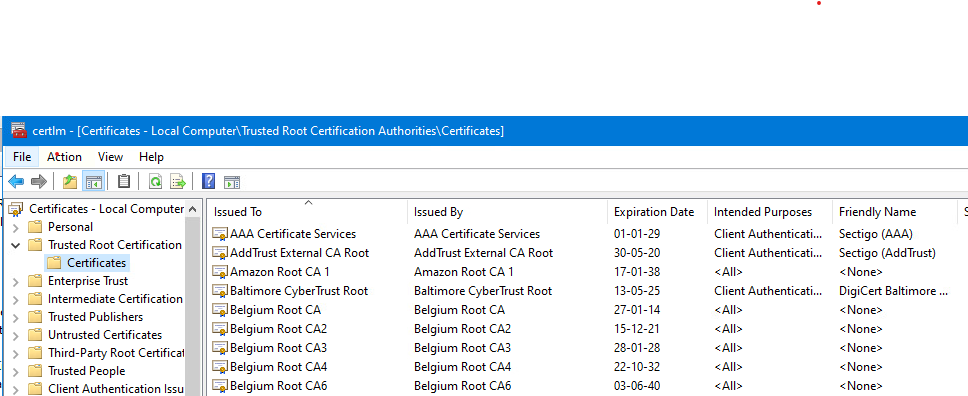Click the DigiCert Baltimore friendly name

(893, 291)
